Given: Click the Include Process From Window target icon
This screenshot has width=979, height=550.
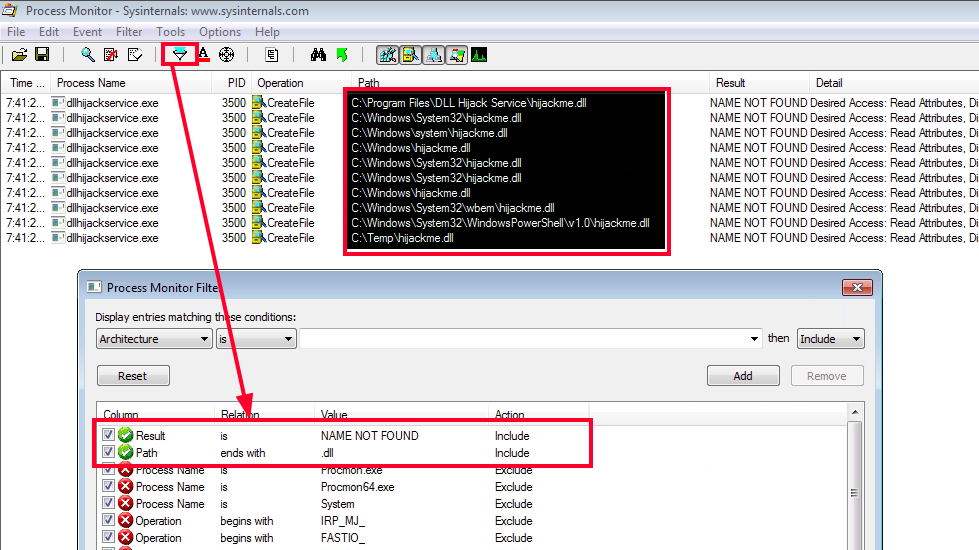Looking at the screenshot, I should (227, 55).
